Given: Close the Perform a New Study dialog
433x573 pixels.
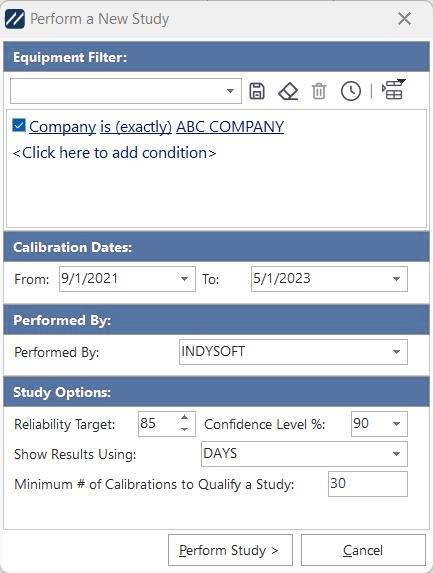Looking at the screenshot, I should 404,19.
